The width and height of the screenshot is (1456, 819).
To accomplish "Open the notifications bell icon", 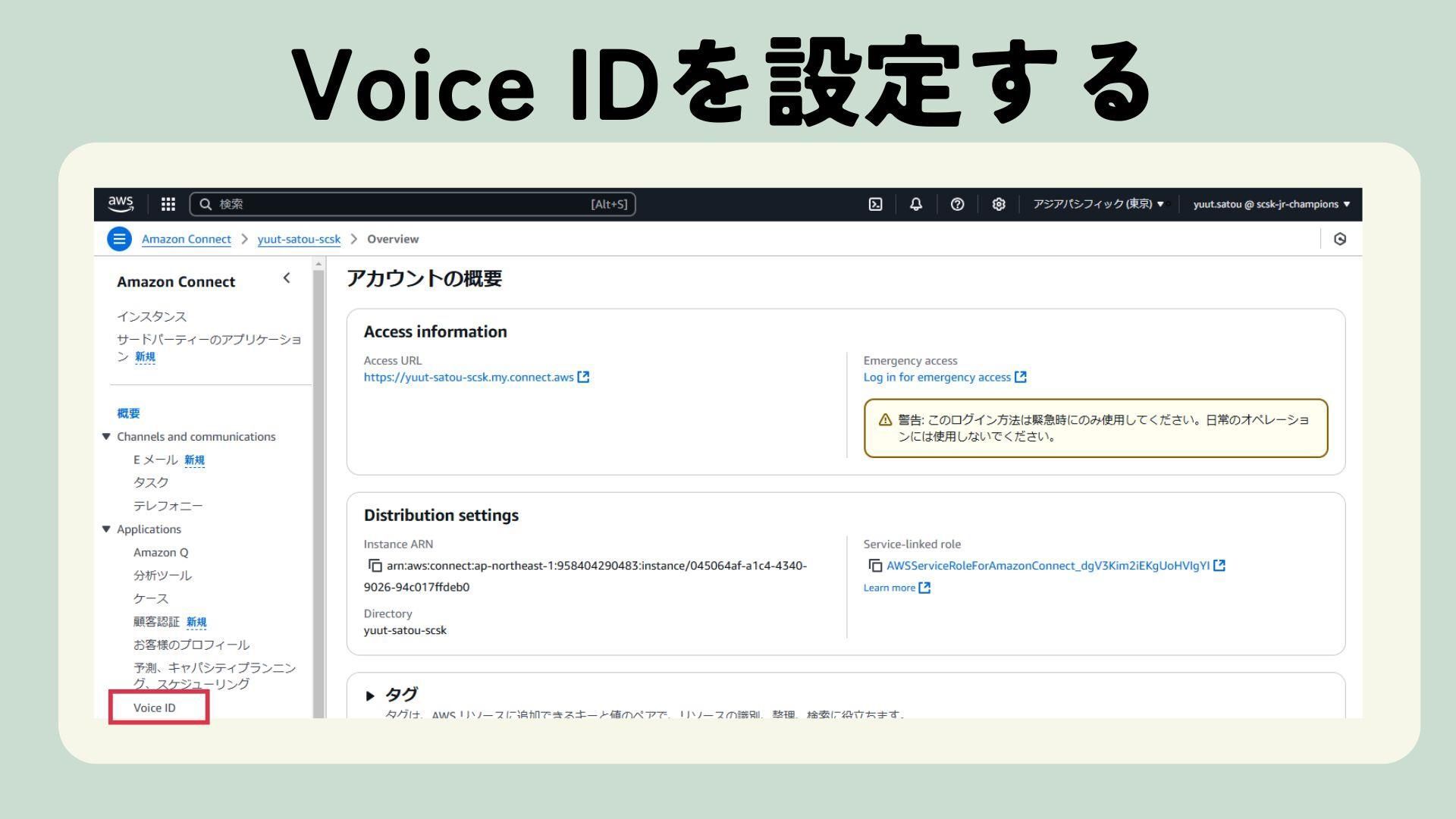I will [x=916, y=204].
